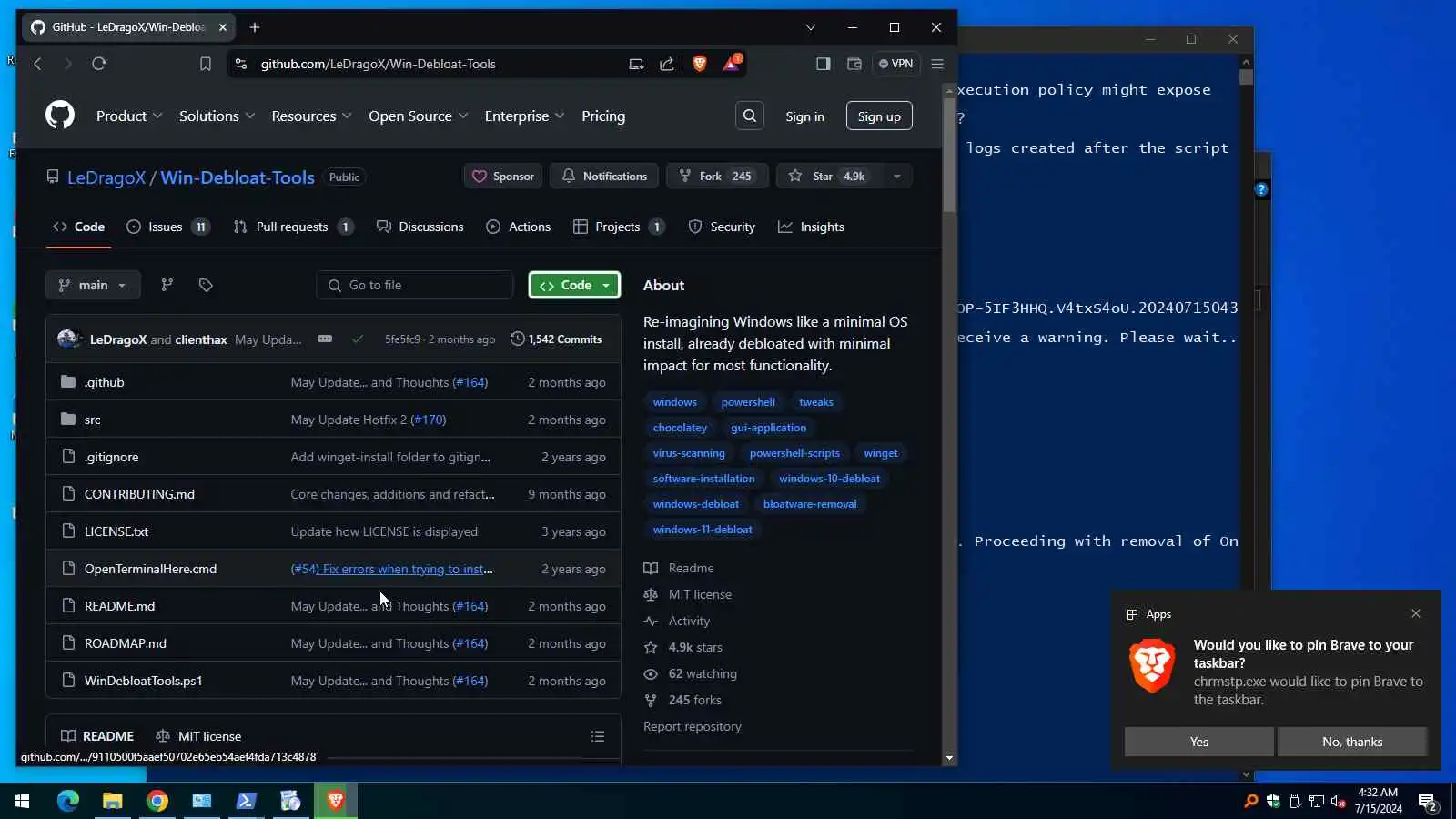Viewport: 1456px width, 819px height.
Task: Click Yes to pin Brave
Action: point(1199,742)
